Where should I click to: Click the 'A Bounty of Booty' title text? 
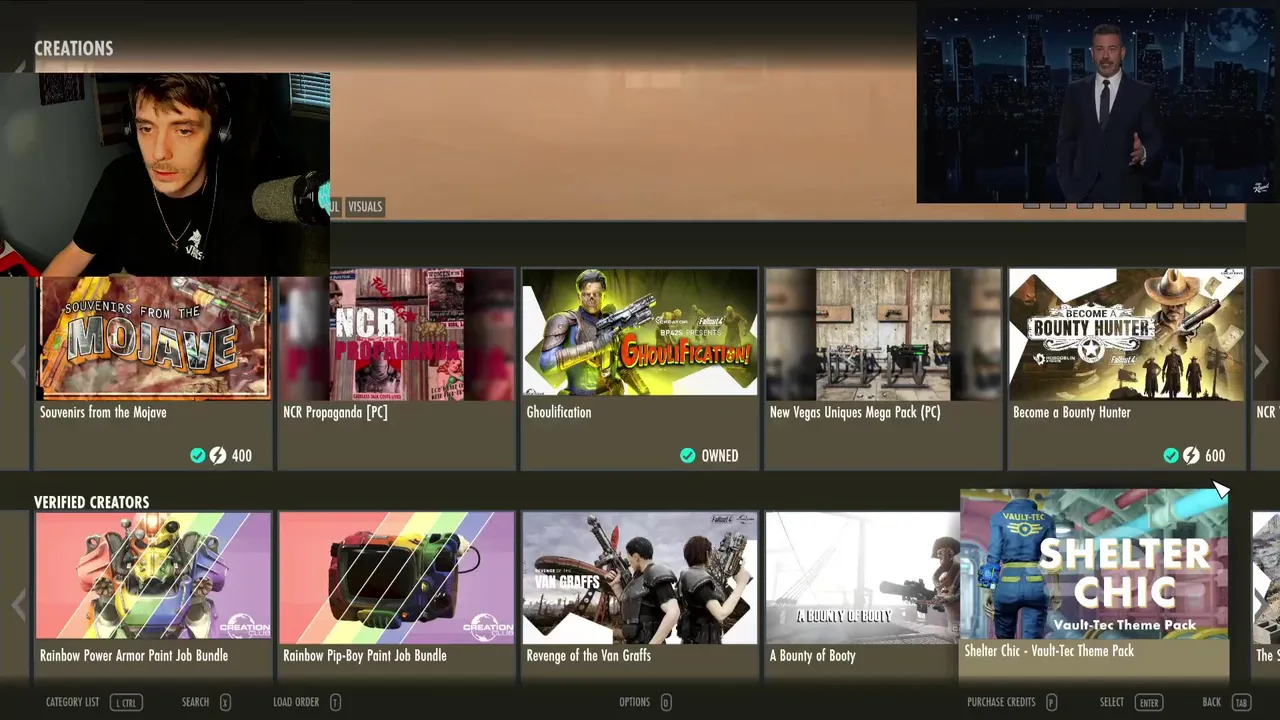pyautogui.click(x=813, y=655)
